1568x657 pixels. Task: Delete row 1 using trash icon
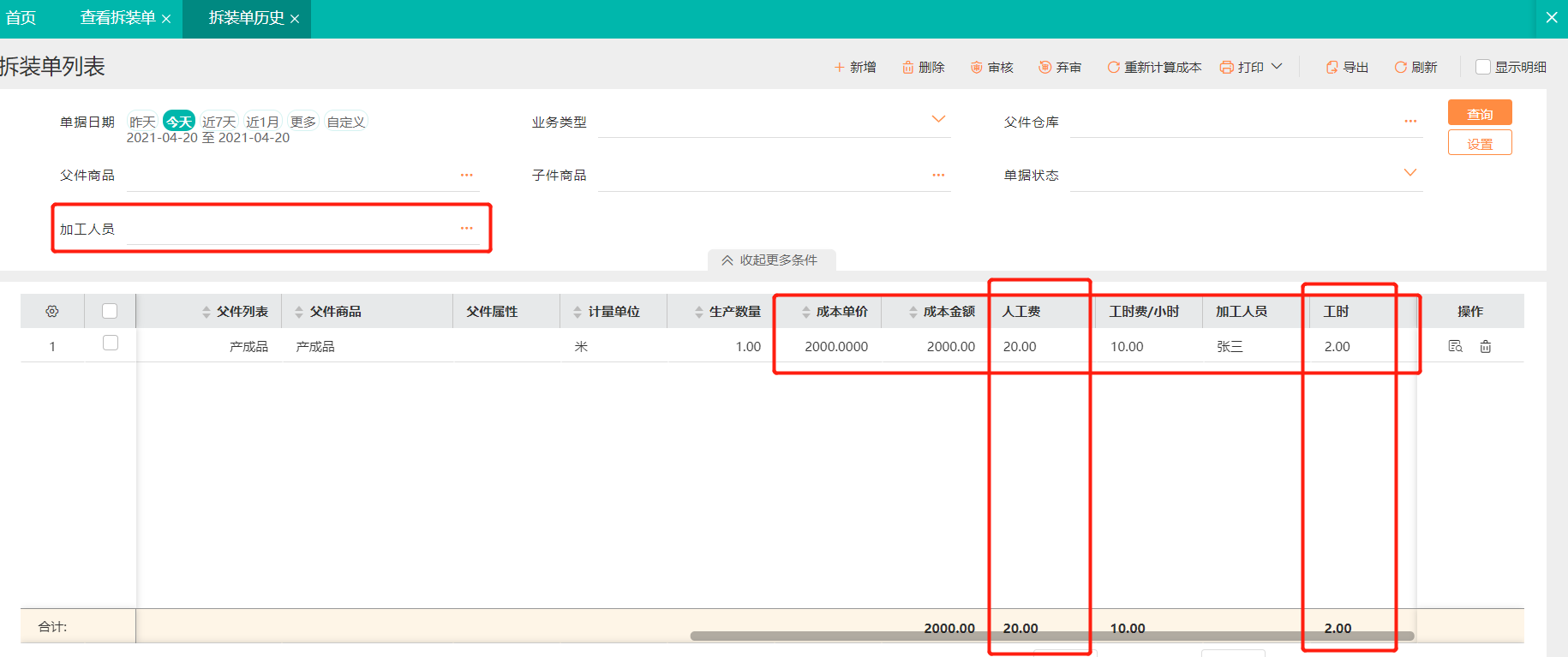click(x=1486, y=346)
